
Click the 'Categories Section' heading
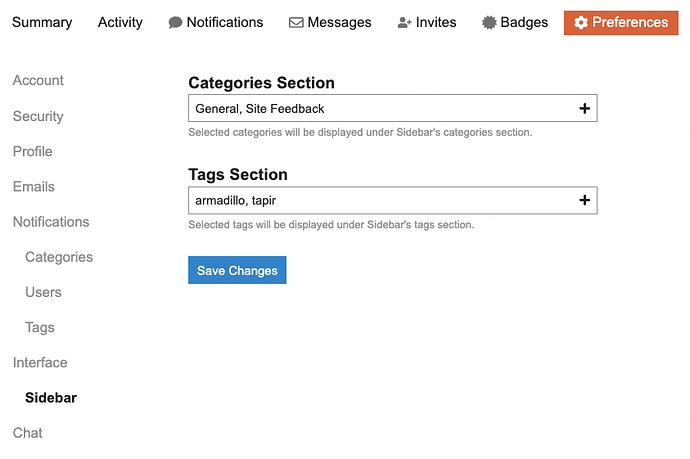pos(261,83)
